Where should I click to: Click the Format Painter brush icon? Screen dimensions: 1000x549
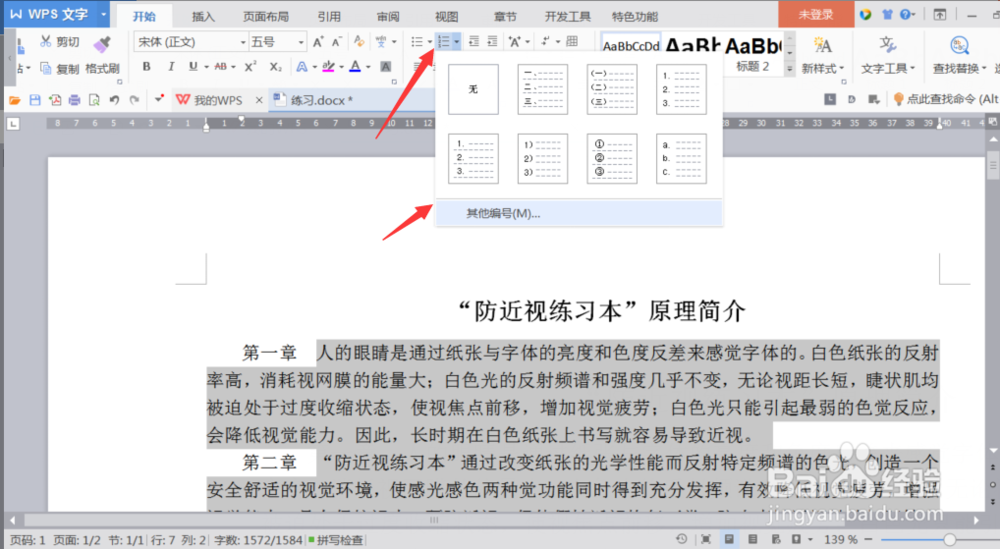coord(101,43)
